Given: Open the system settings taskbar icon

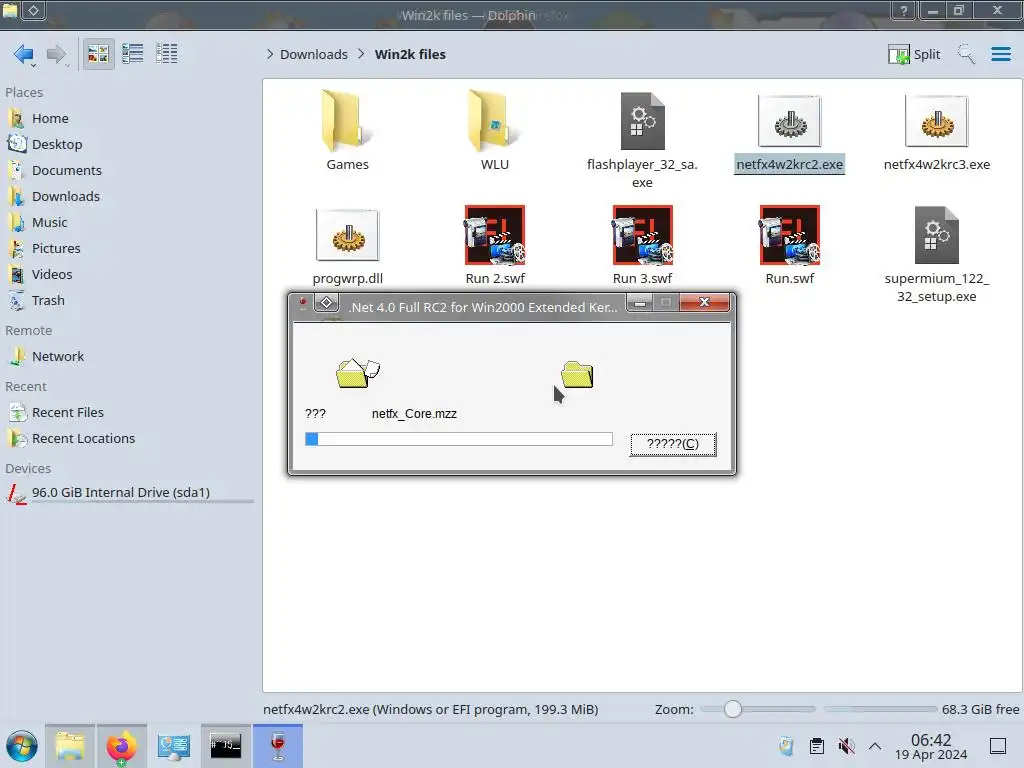Looking at the screenshot, I should 174,746.
